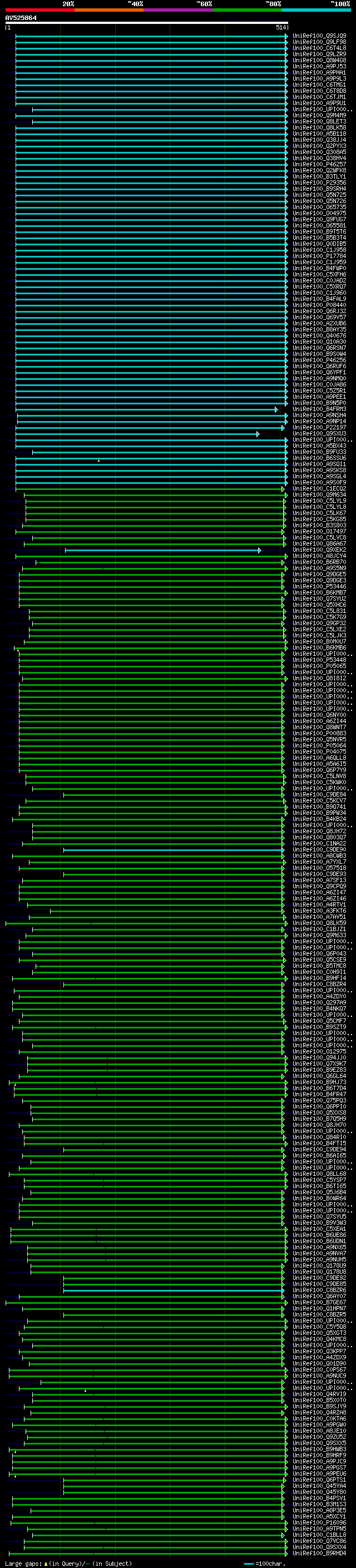The height and width of the screenshot is (1568, 356).
Task: Select the UniRef100_B5B3T4 label
Action: click(x=319, y=238)
